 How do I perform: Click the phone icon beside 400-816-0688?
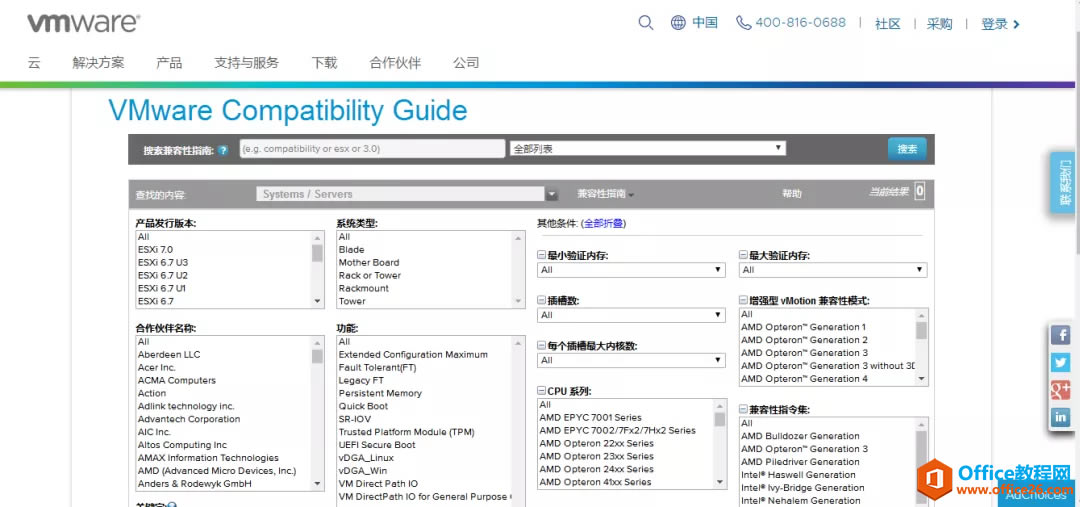coord(744,23)
